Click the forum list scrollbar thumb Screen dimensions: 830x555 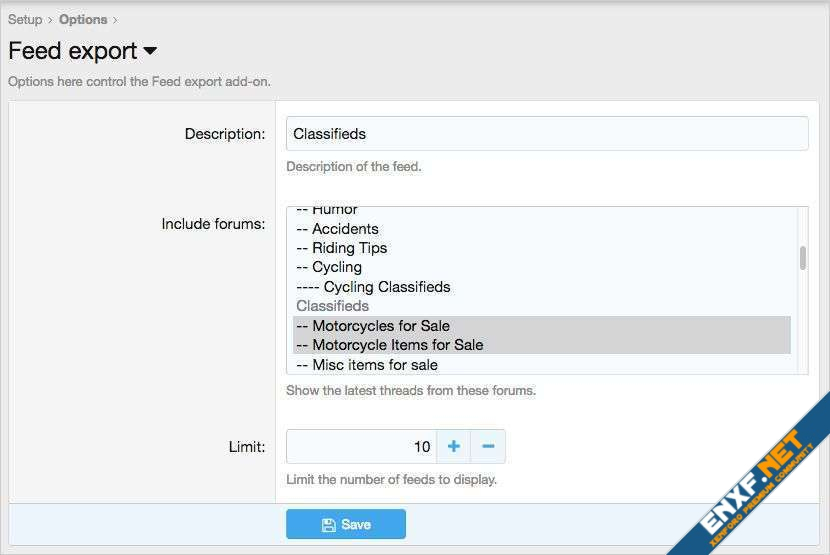click(803, 258)
